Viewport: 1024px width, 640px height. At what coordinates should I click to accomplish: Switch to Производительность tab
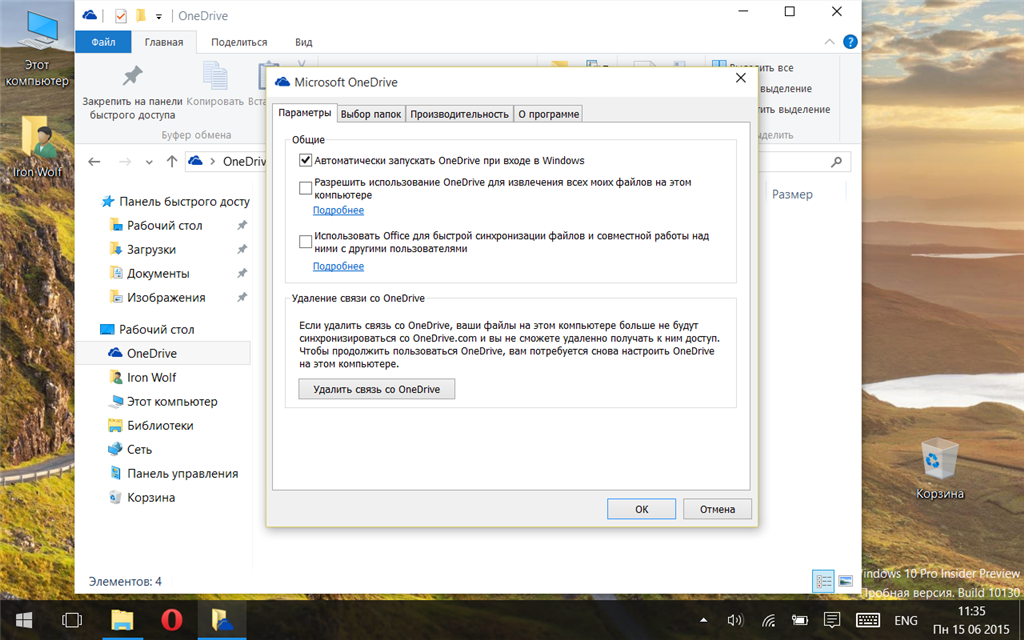click(459, 114)
